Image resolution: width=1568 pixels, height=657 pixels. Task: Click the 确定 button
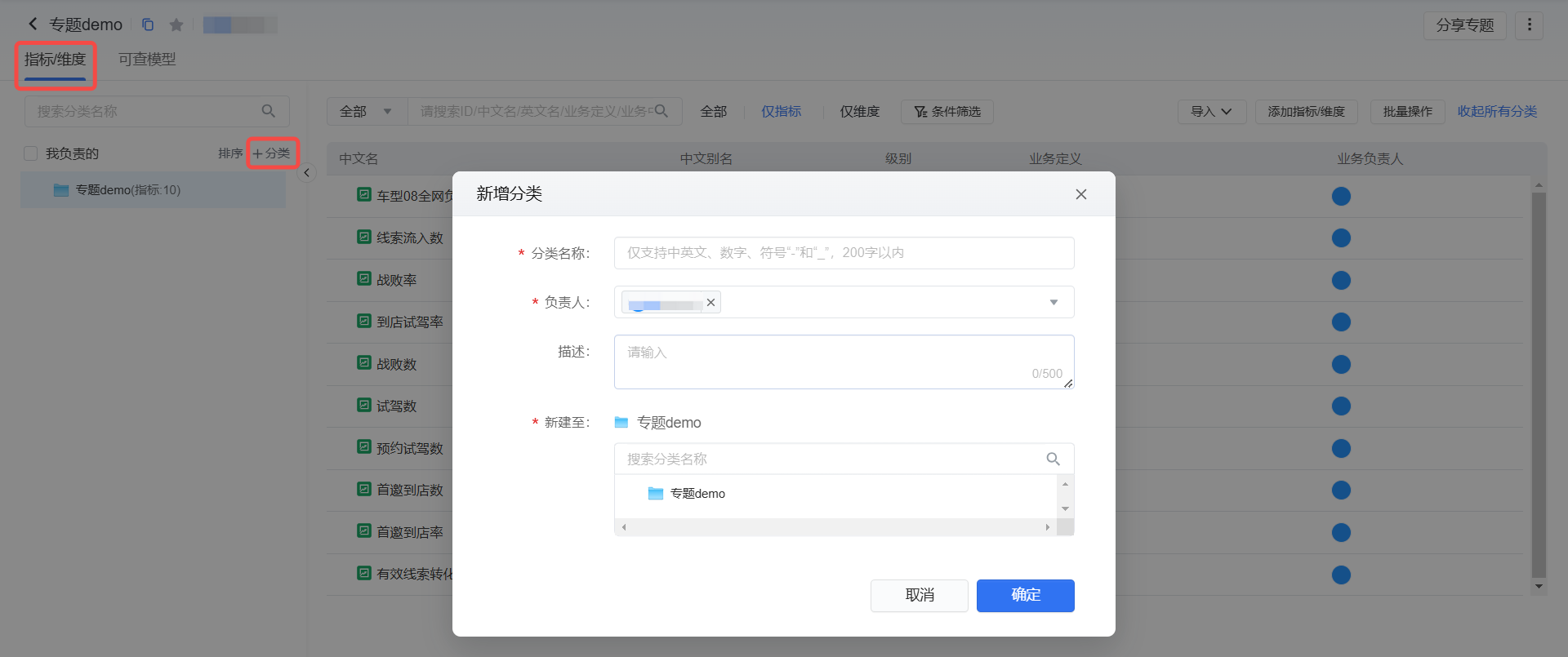(1025, 595)
